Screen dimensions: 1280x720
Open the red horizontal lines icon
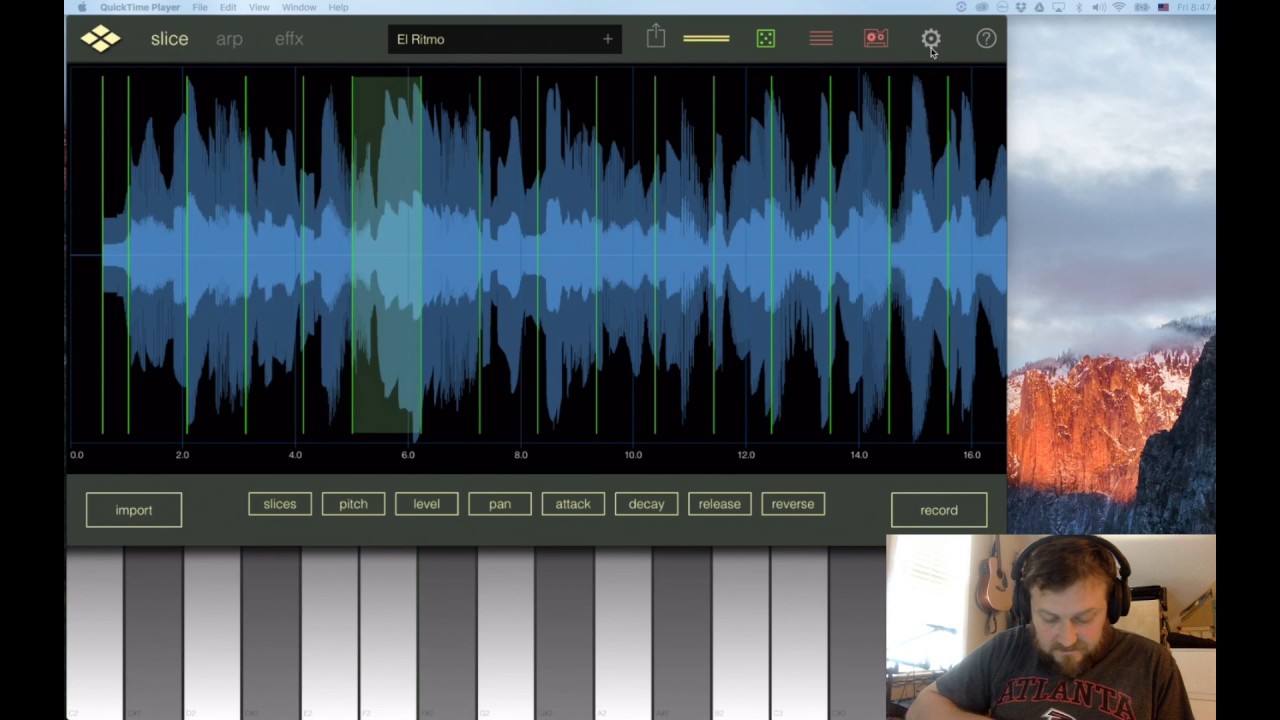[821, 39]
